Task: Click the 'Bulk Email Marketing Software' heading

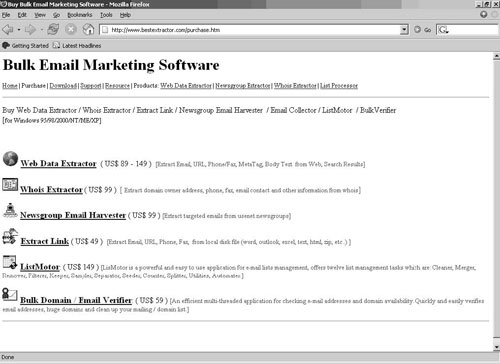Action: pos(111,65)
